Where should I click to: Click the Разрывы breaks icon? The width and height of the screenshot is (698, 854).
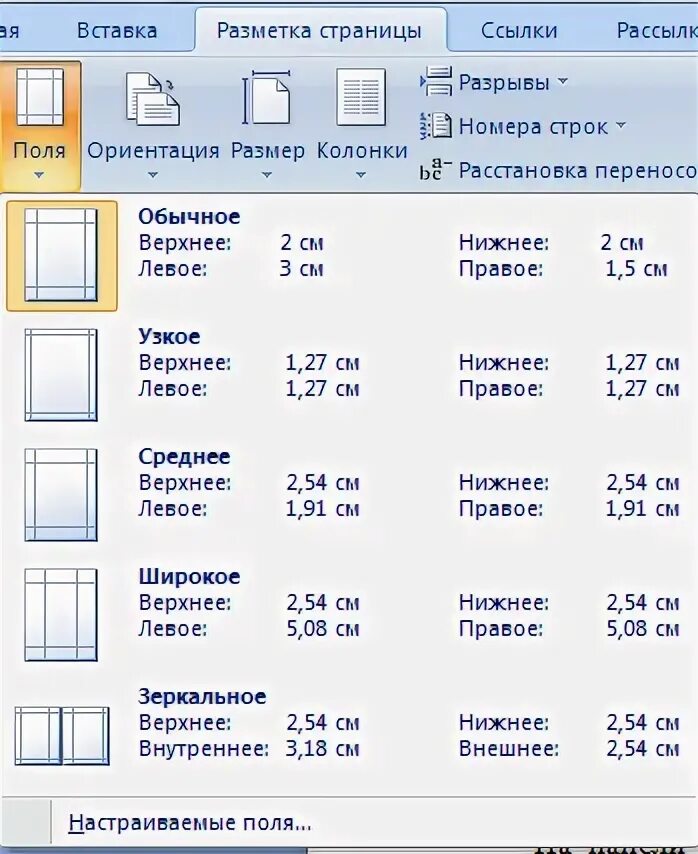coord(436,82)
